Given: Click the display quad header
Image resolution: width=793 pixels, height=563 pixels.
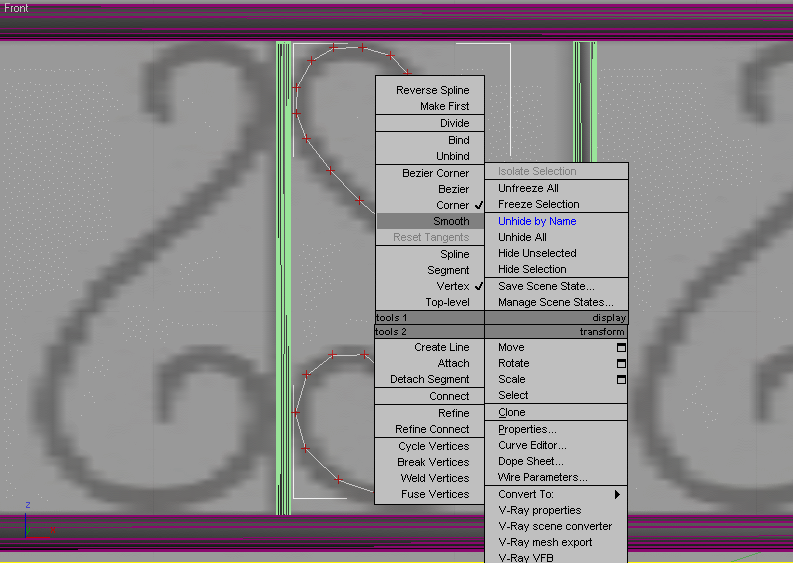Looking at the screenshot, I should [x=556, y=318].
